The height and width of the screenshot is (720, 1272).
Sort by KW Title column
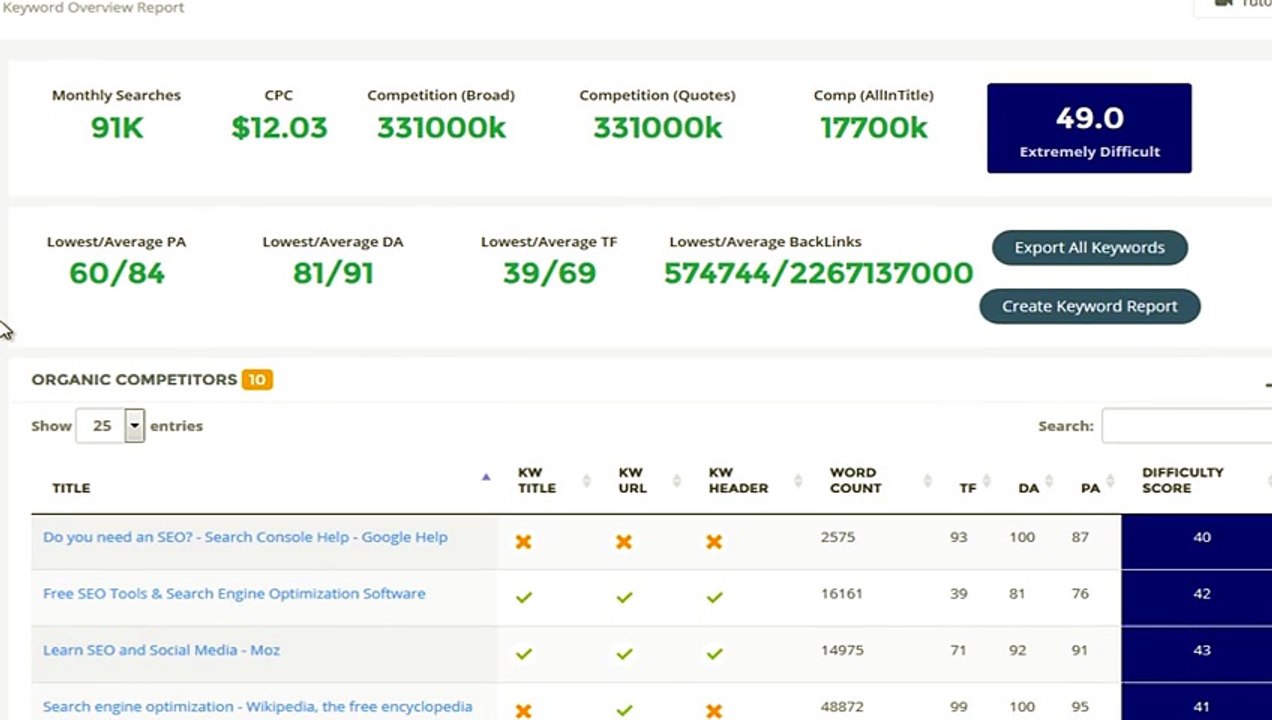(536, 480)
